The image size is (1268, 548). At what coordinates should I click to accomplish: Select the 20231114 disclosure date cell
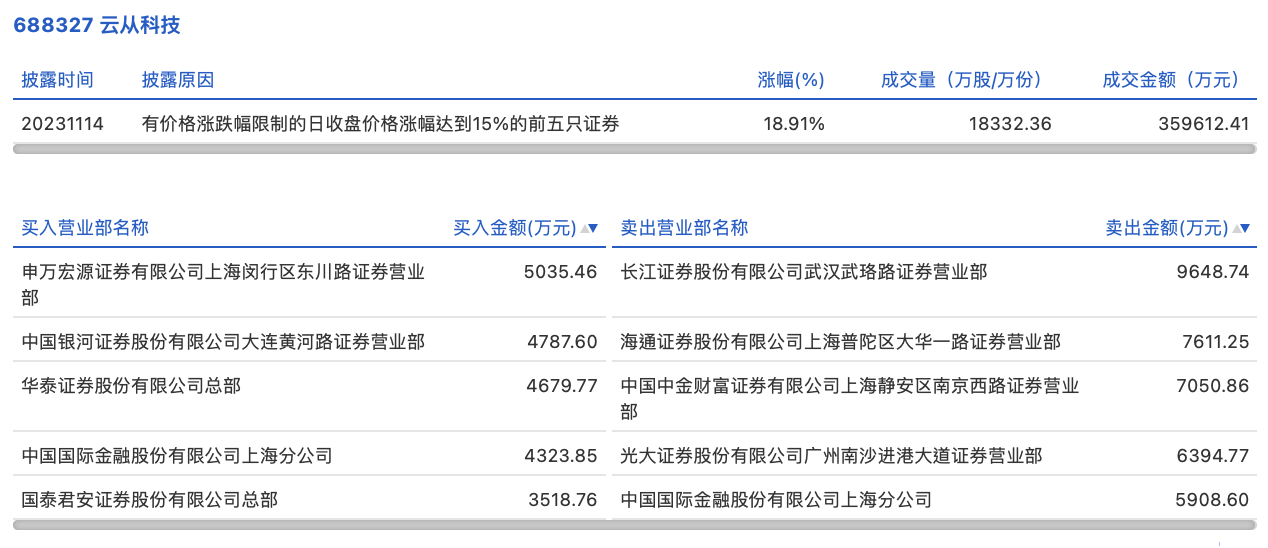(x=62, y=124)
